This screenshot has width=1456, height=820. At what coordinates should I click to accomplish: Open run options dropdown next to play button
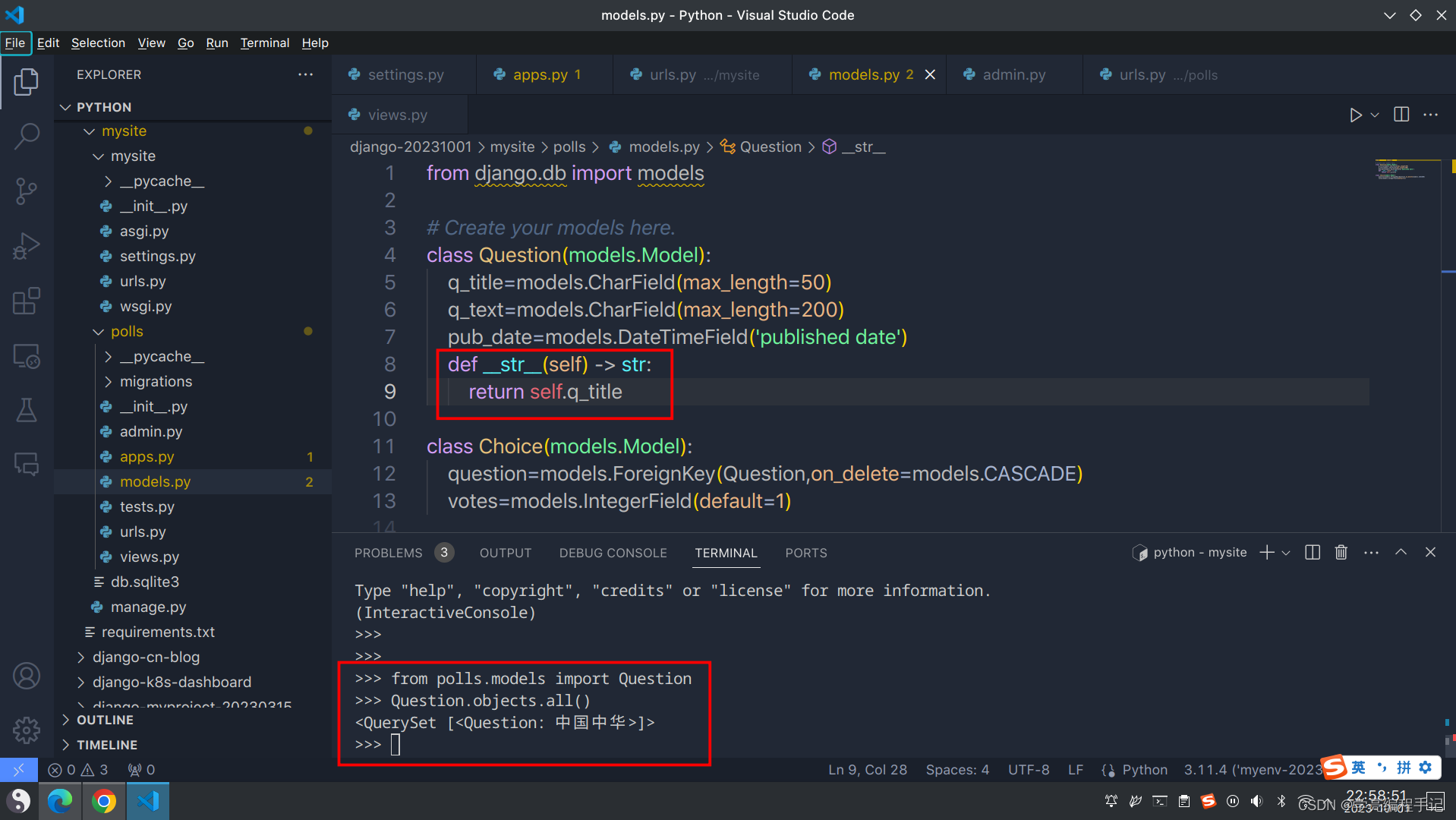coord(1375,115)
